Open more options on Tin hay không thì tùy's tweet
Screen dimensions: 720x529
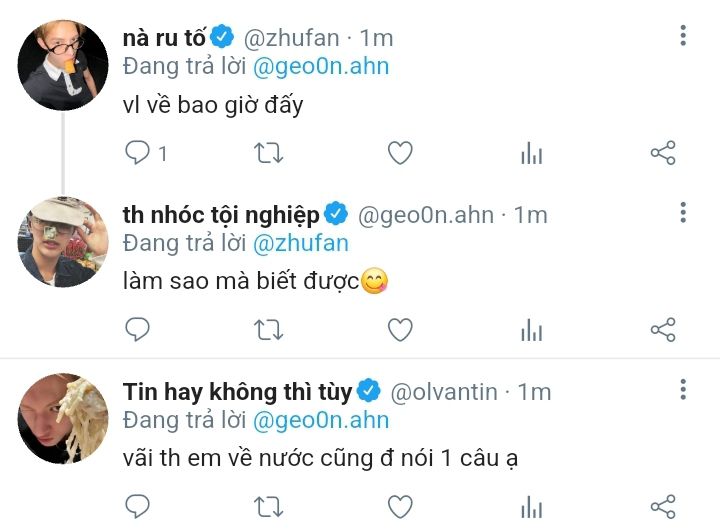[x=683, y=390]
